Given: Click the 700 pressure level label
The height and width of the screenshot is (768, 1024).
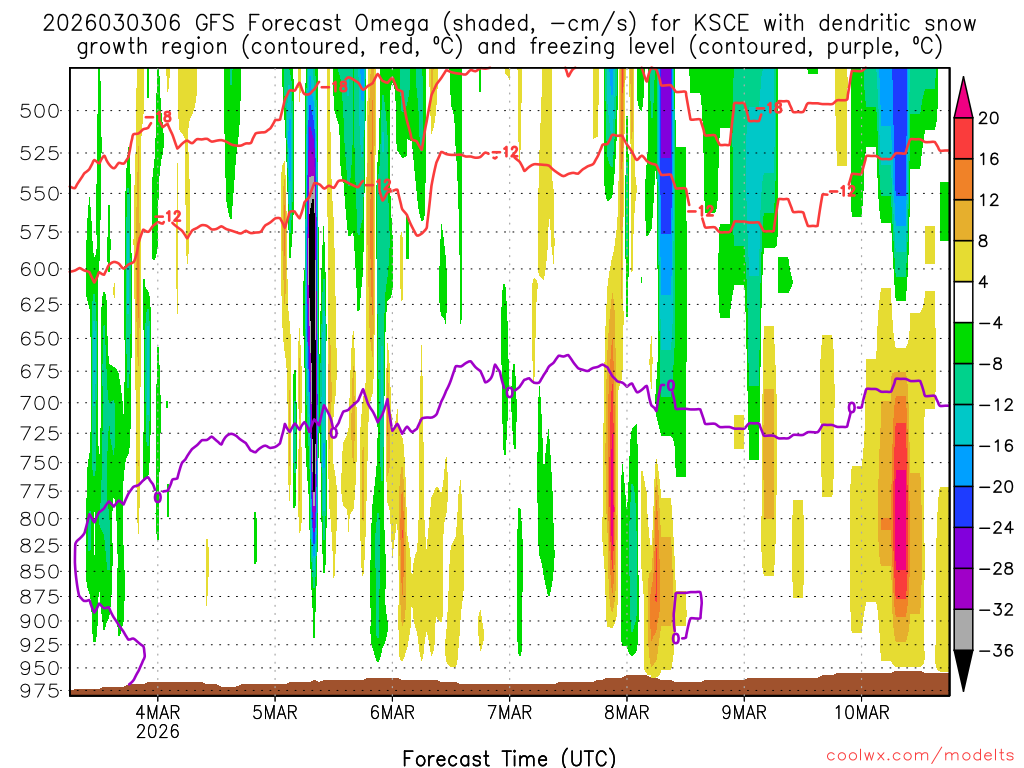Looking at the screenshot, I should (39, 403).
